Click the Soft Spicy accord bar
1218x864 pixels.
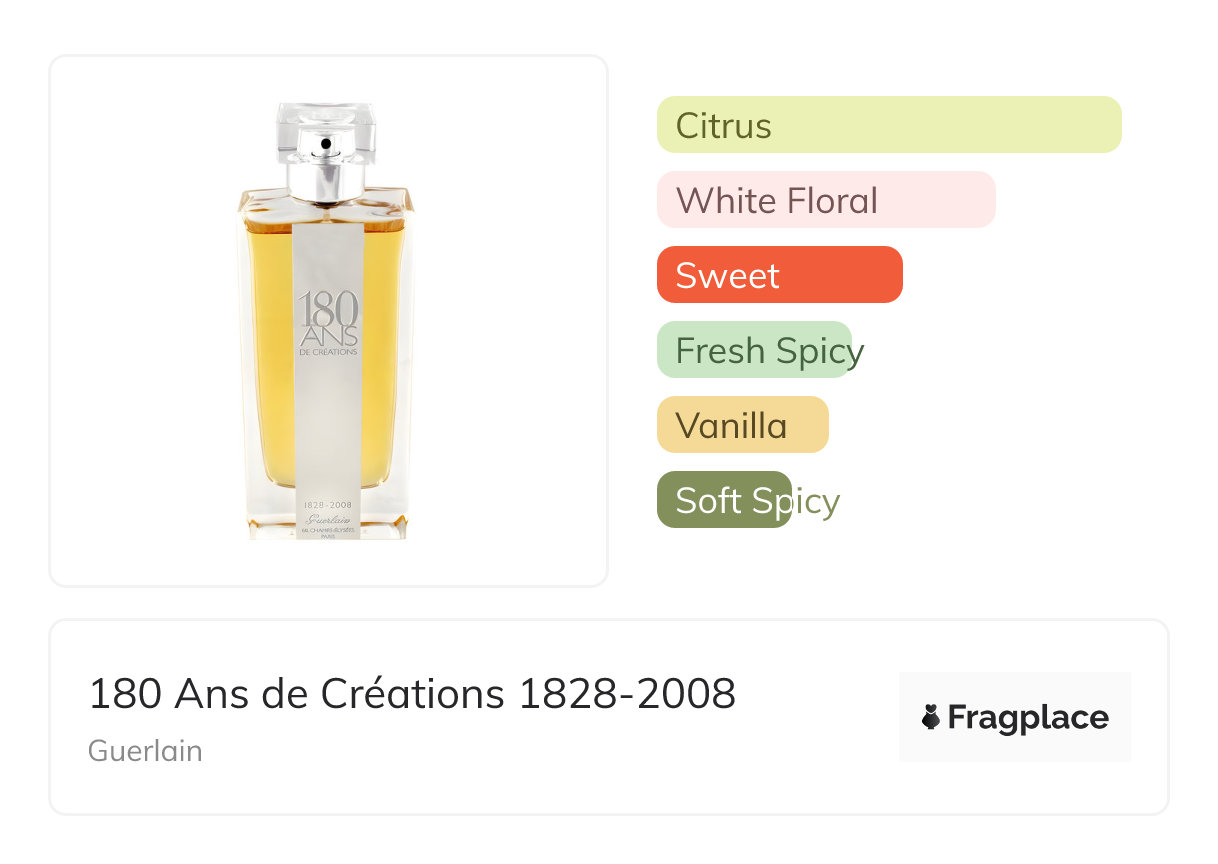[x=724, y=500]
